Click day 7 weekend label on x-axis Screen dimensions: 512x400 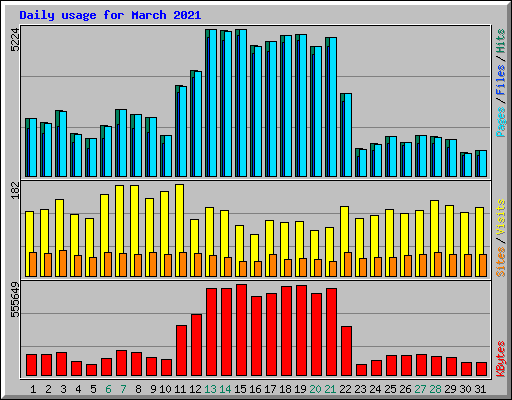[x=123, y=389]
